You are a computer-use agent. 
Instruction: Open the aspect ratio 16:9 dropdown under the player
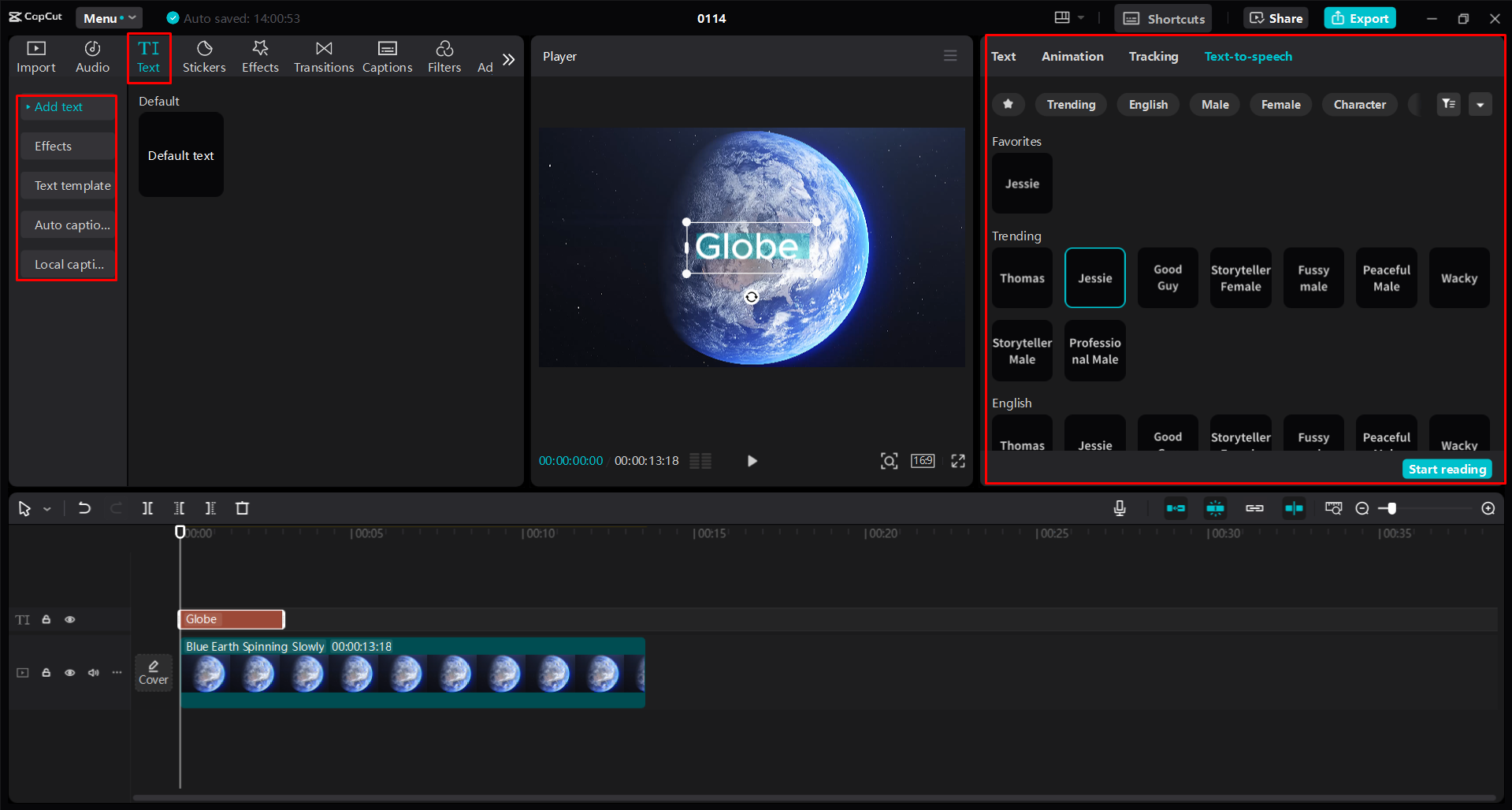pos(922,460)
